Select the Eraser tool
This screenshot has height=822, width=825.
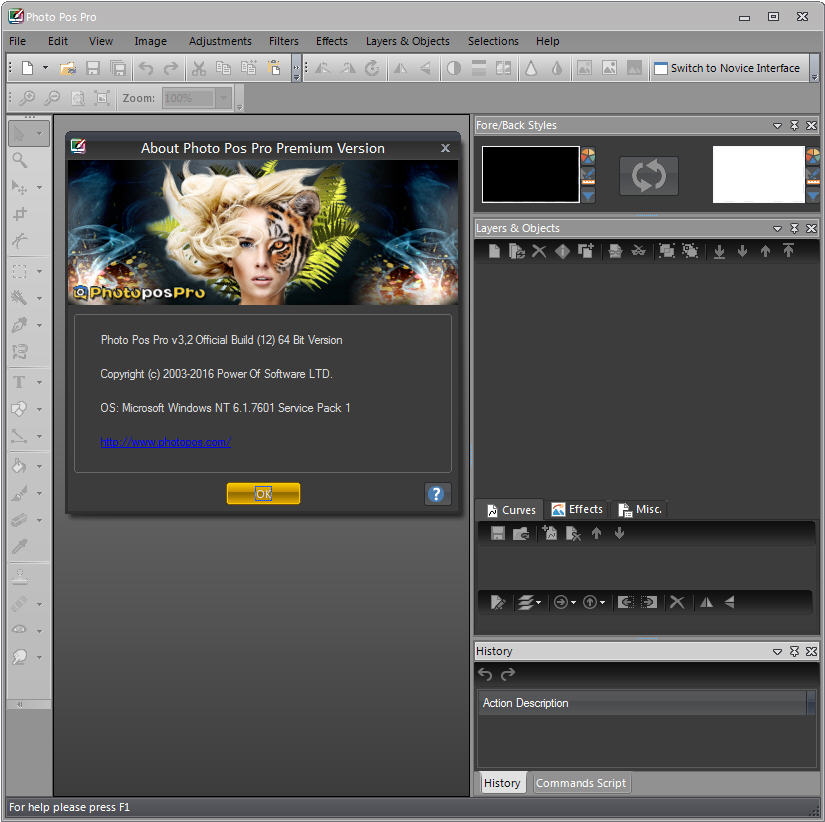[20, 520]
